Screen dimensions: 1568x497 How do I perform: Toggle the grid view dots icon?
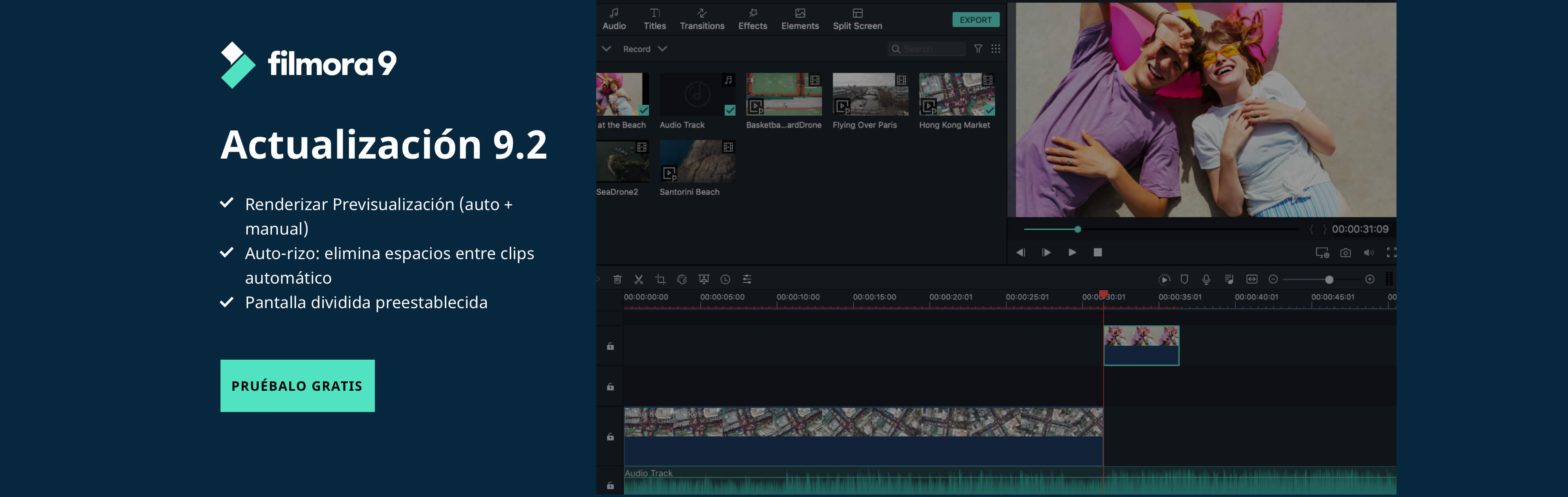(x=995, y=49)
